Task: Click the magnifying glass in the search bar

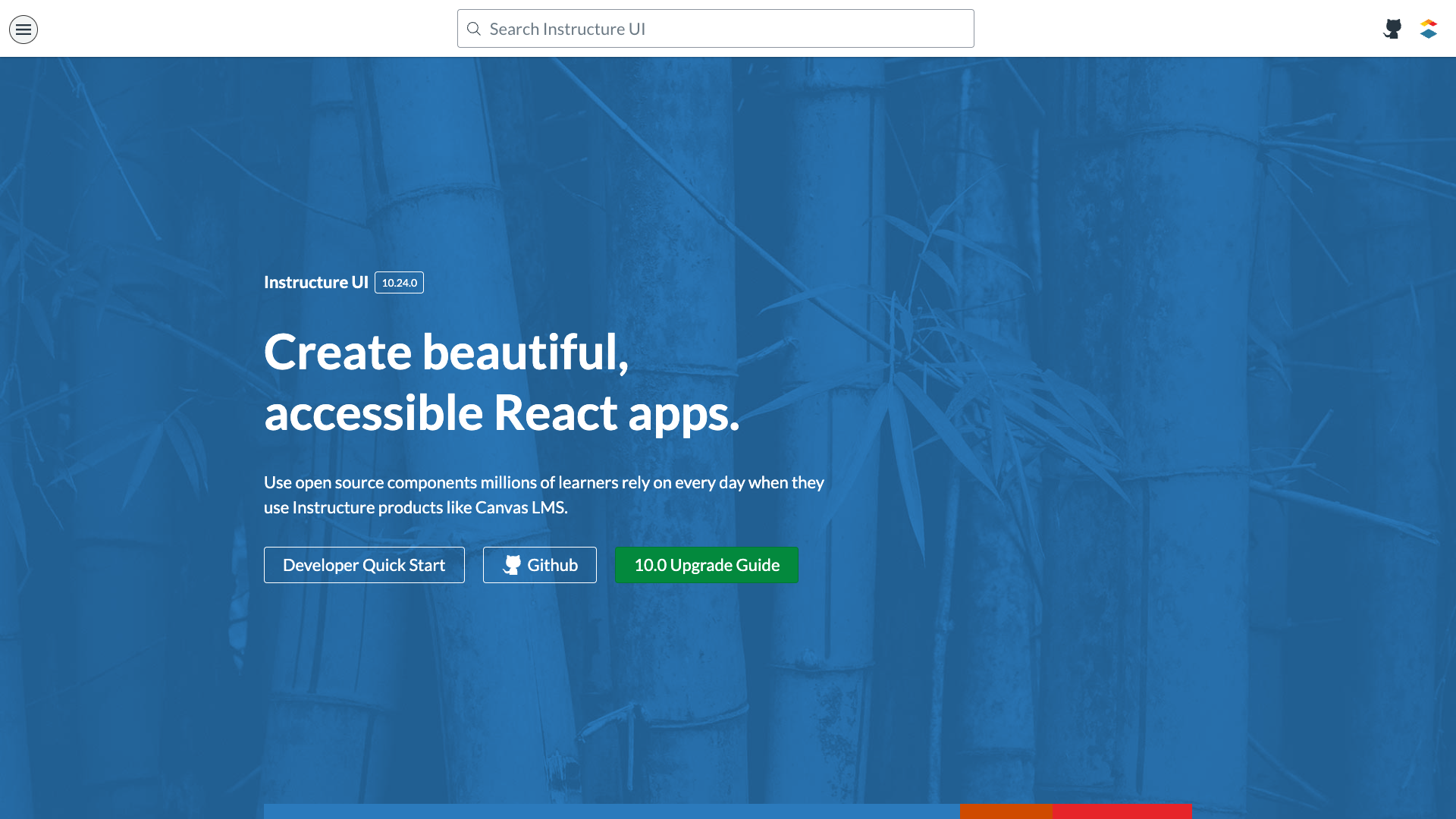Action: [474, 28]
